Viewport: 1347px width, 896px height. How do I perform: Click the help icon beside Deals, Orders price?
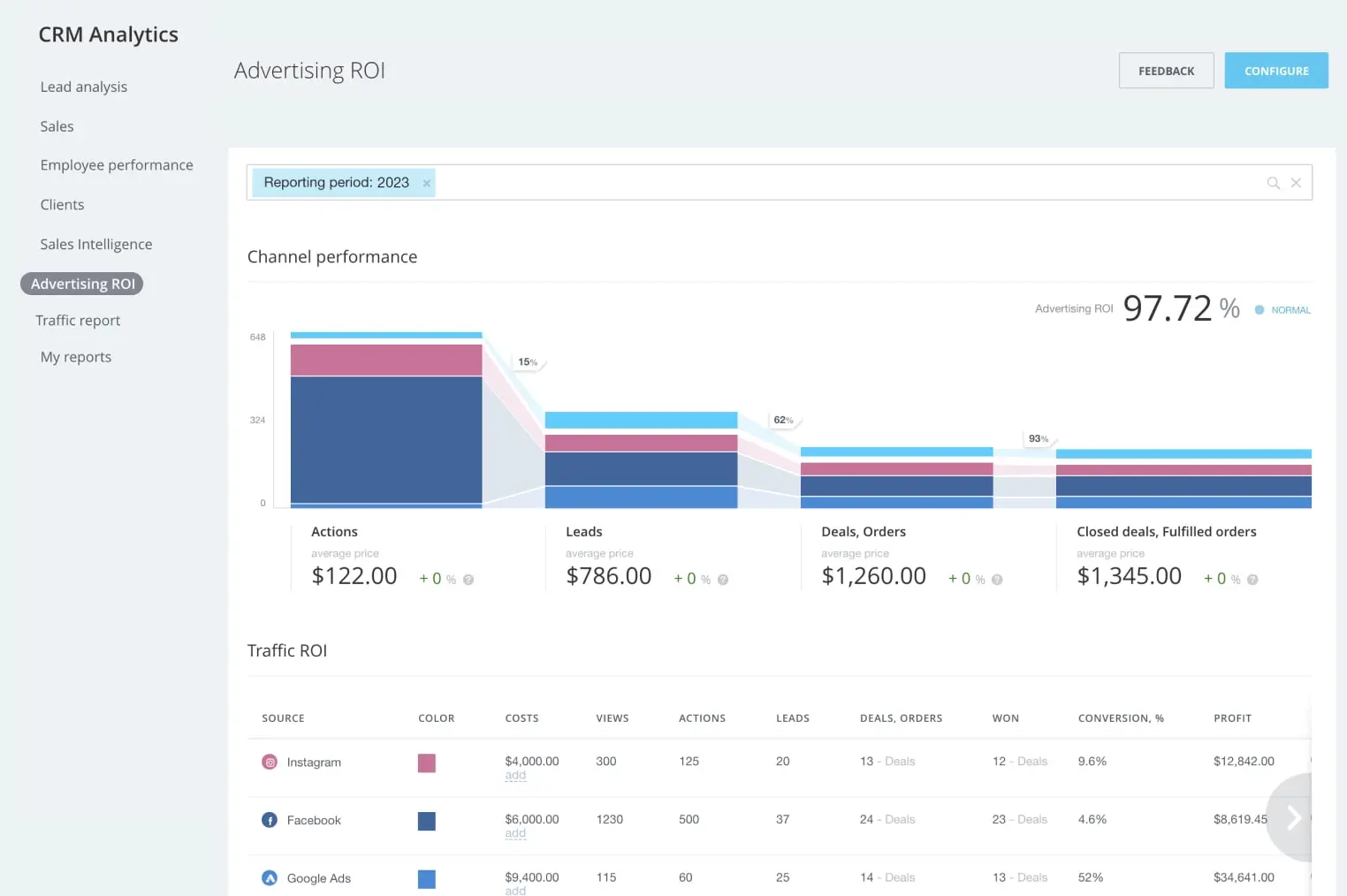click(x=997, y=580)
